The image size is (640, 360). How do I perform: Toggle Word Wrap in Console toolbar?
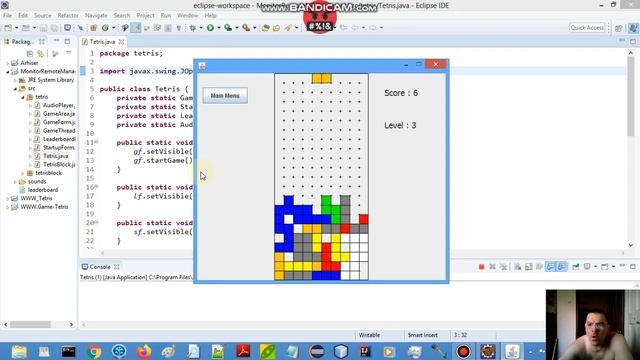click(540, 267)
